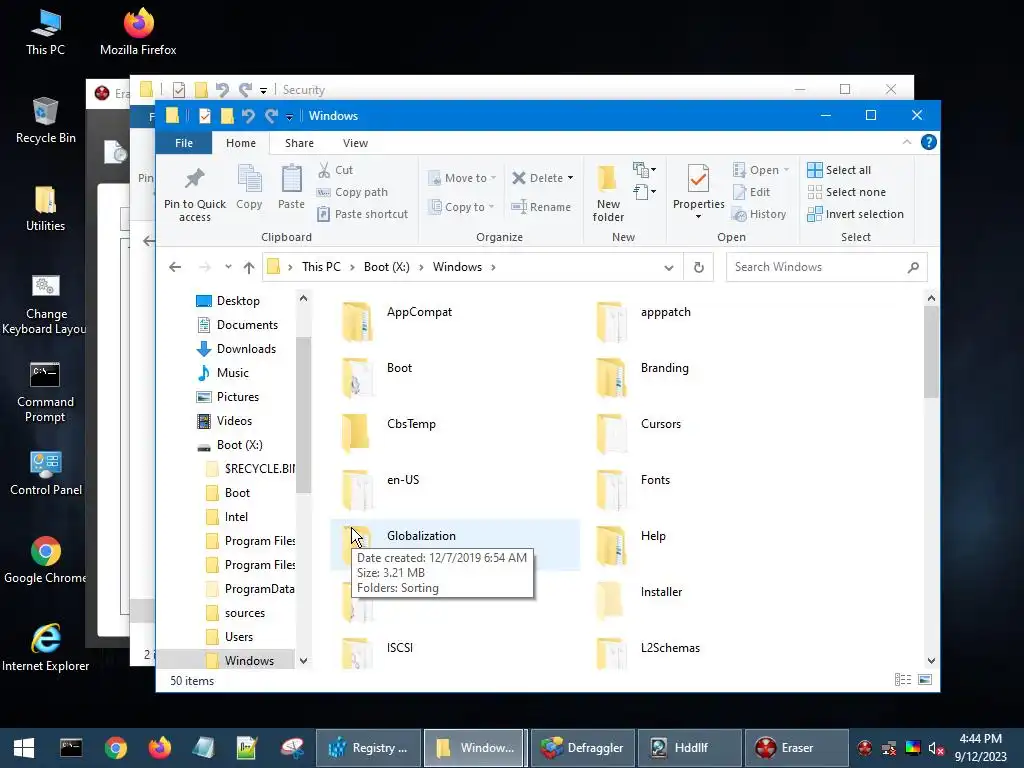The width and height of the screenshot is (1024, 768).
Task: Open the Recycle Bin desktop icon
Action: point(45,120)
